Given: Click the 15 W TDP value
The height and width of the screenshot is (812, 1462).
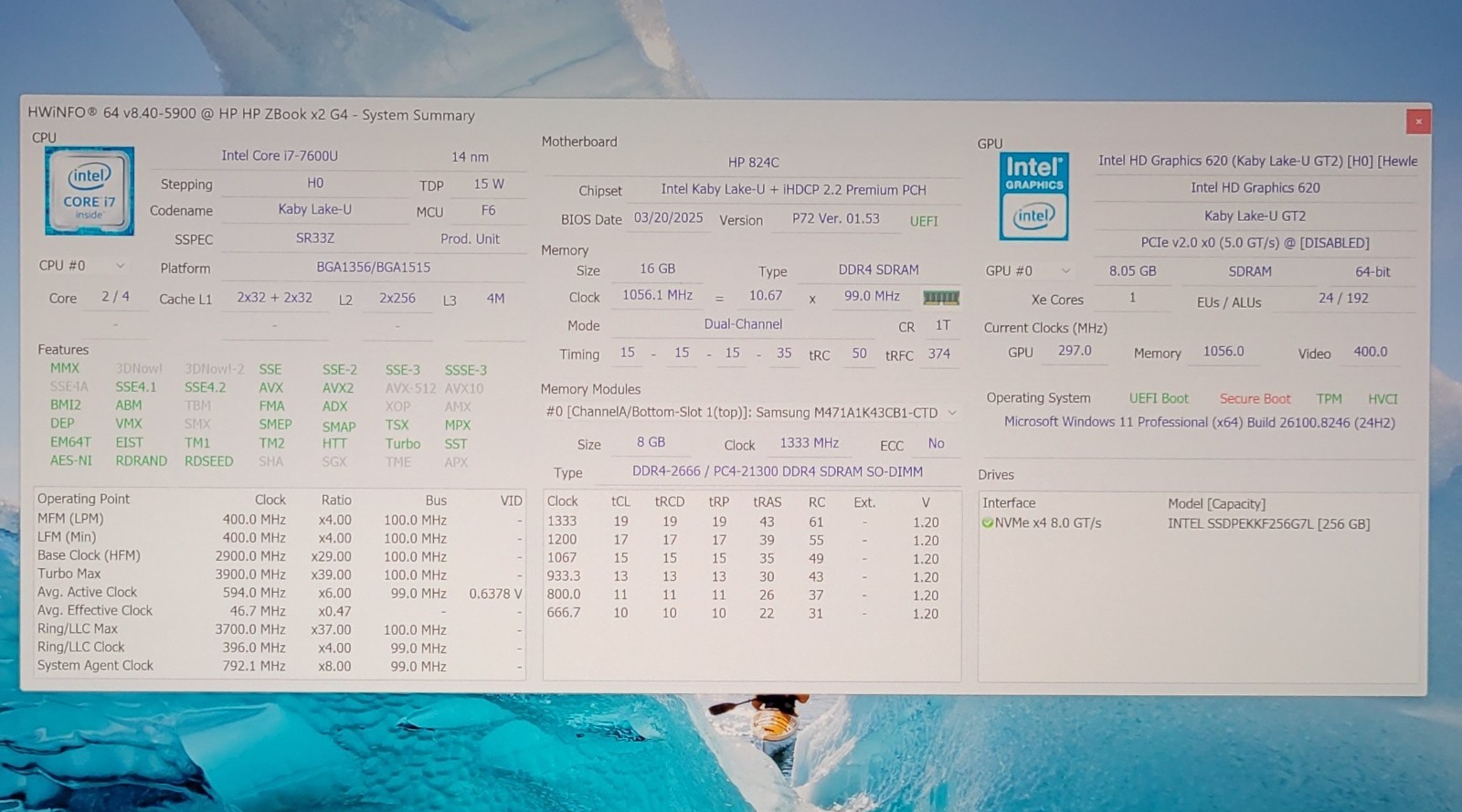Looking at the screenshot, I should (489, 184).
